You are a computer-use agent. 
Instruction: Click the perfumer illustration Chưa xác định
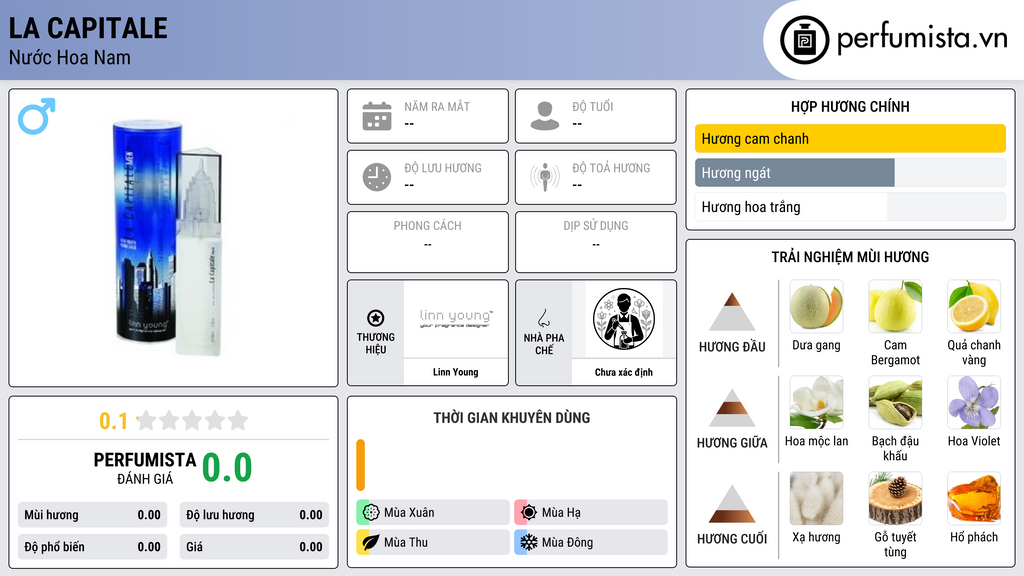pos(624,319)
